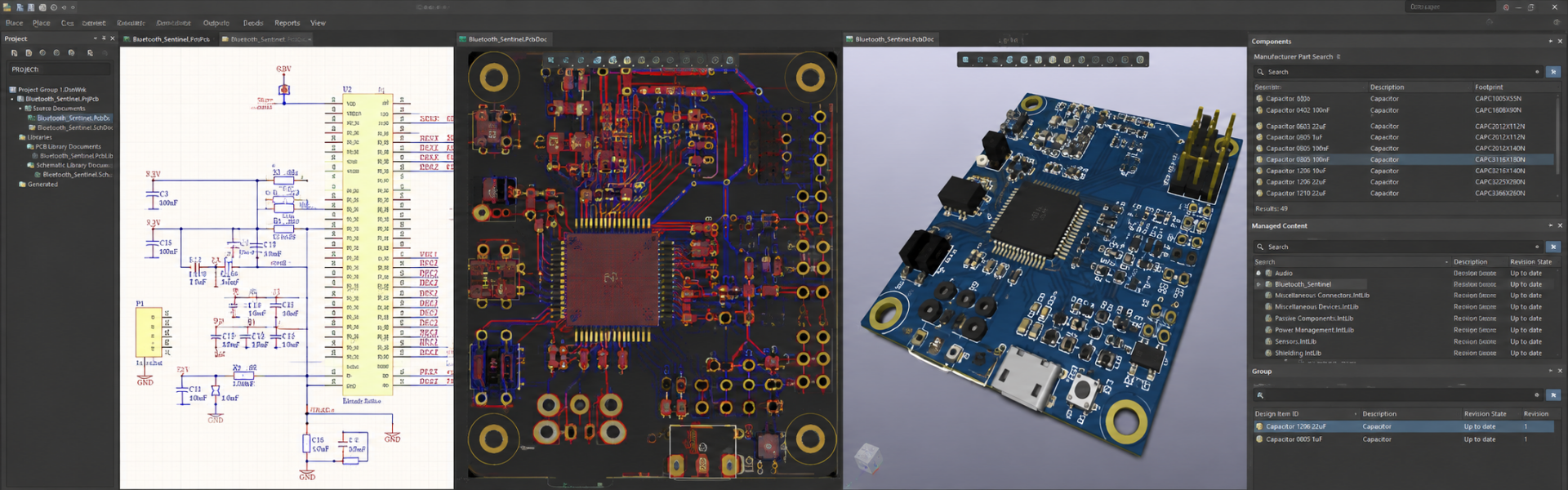Open the second Place menu
The height and width of the screenshot is (490, 1568).
click(x=42, y=23)
